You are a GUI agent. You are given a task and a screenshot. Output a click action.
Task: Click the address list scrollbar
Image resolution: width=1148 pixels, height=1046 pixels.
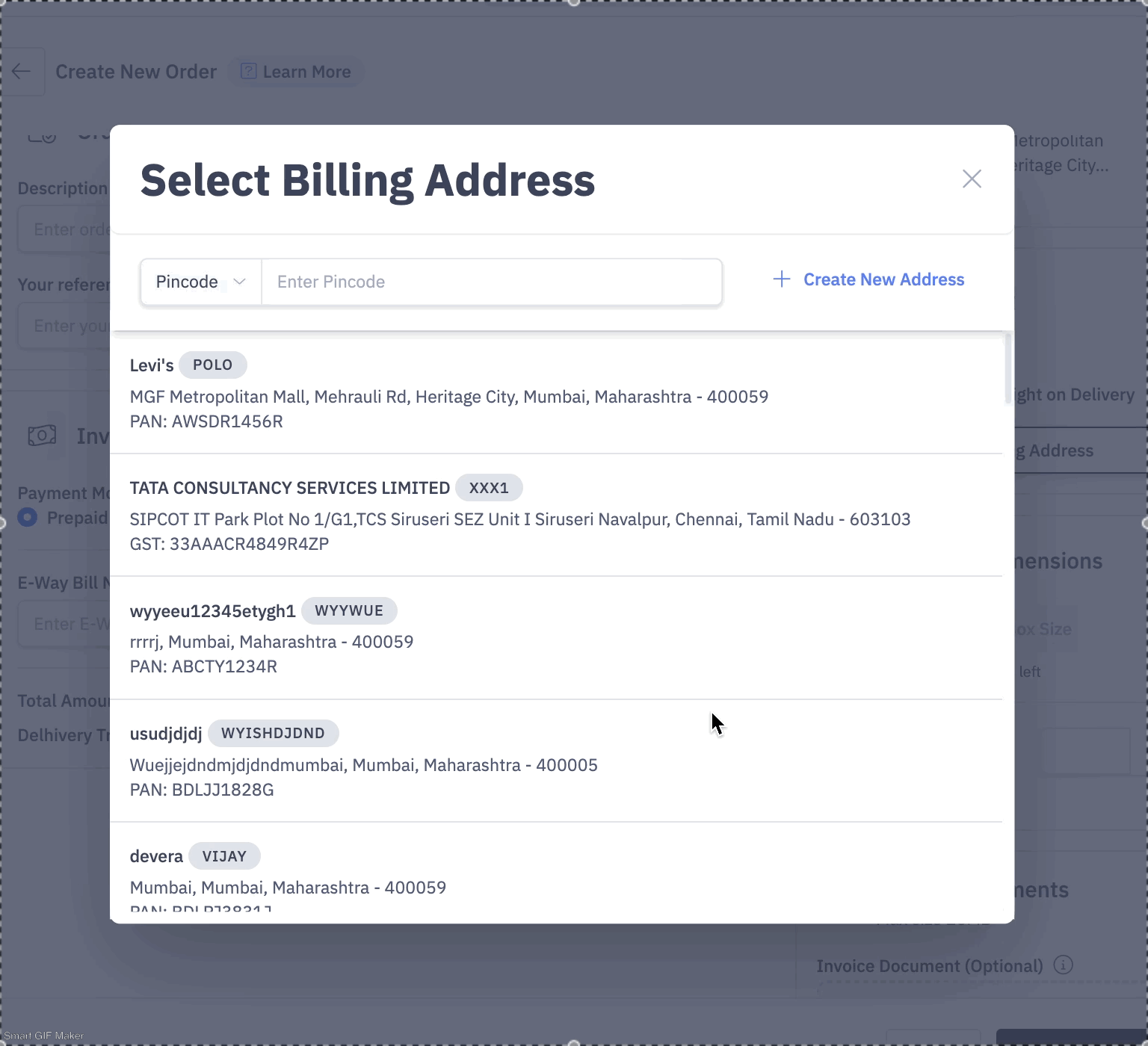coord(1008,368)
